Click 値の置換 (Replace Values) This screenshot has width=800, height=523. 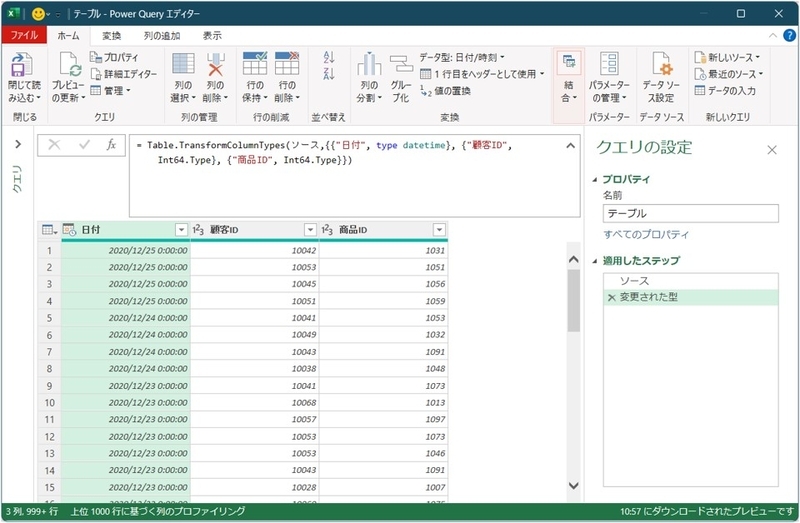point(445,91)
